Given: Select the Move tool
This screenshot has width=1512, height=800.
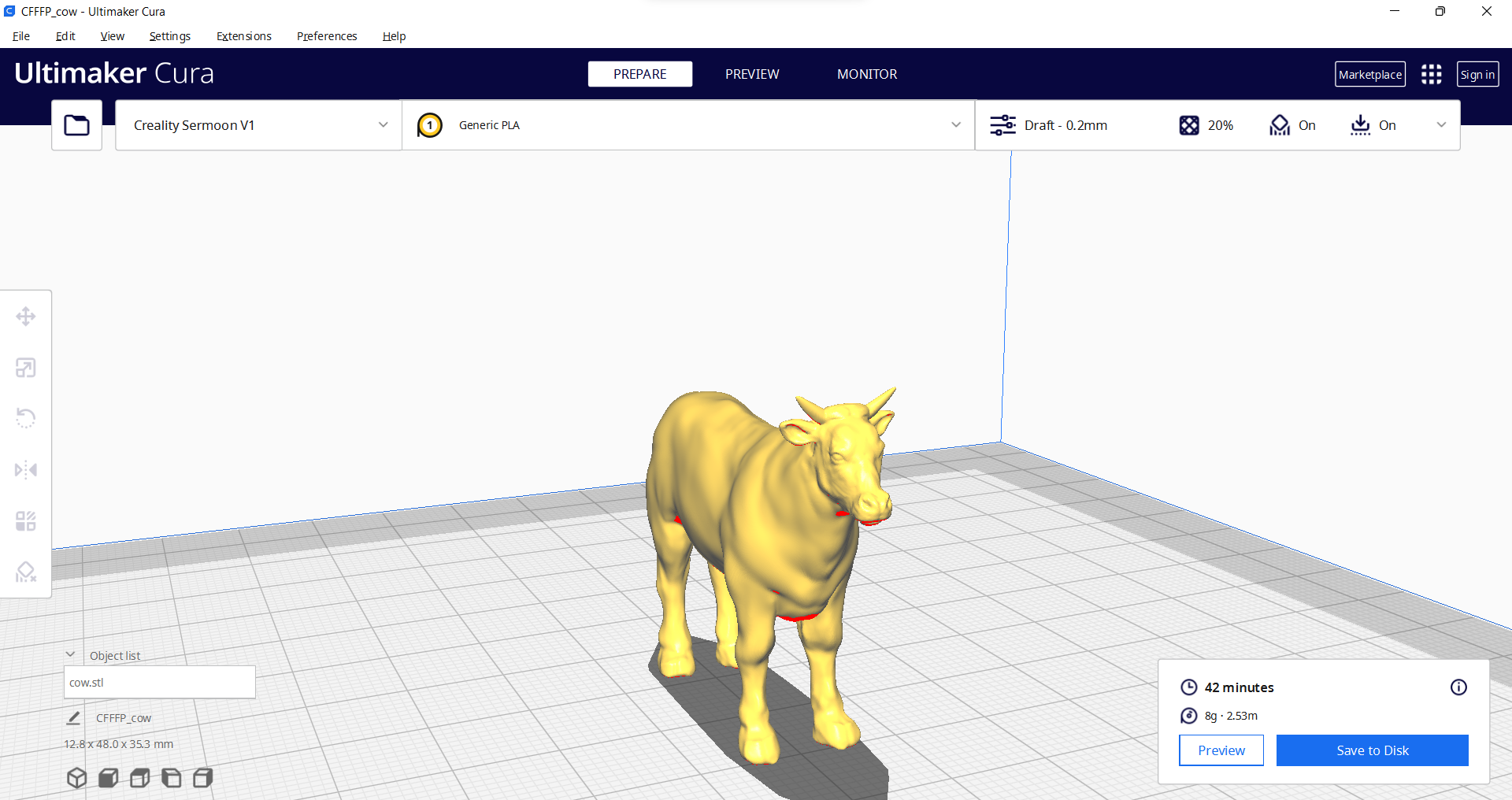Looking at the screenshot, I should [x=26, y=316].
